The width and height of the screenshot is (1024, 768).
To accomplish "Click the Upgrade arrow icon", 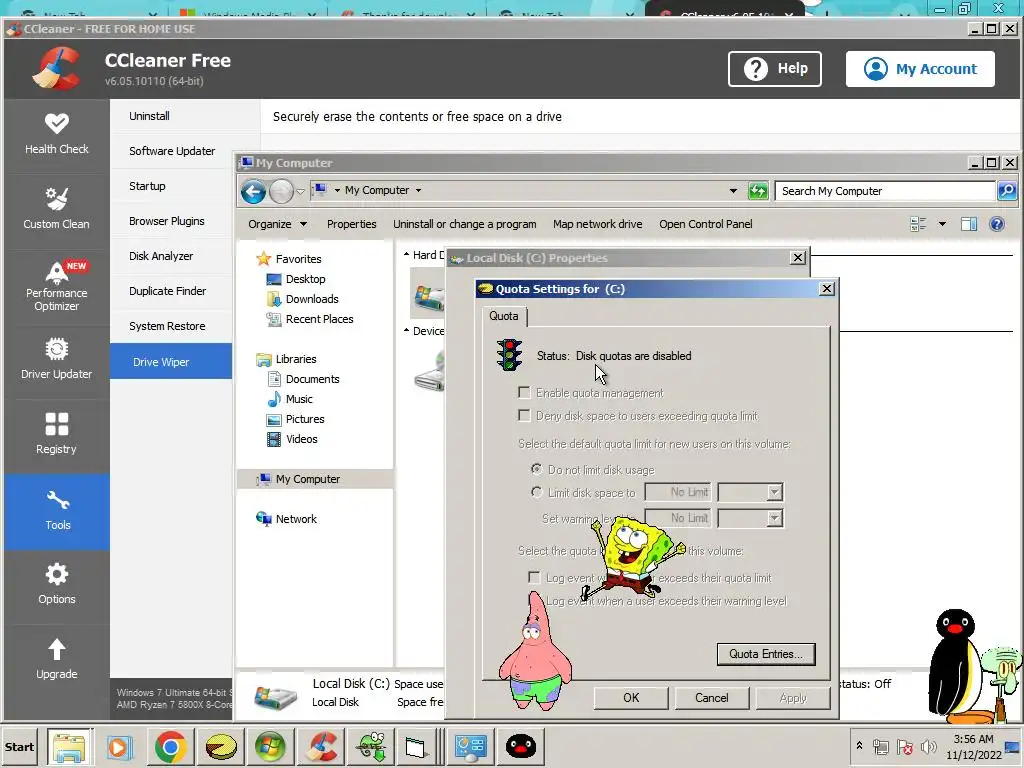I will 57,648.
